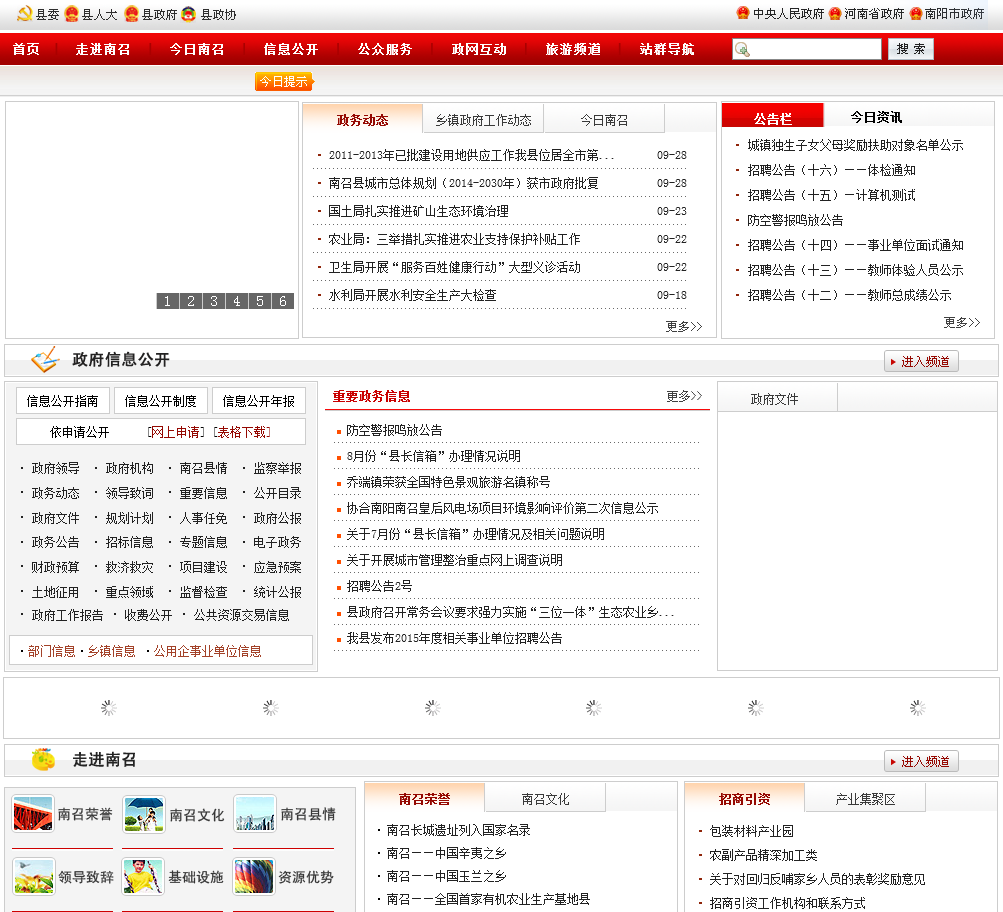Screen dimensions: 1003x912
Task: Switch to the 今日资讯 tab
Action: coord(876,117)
